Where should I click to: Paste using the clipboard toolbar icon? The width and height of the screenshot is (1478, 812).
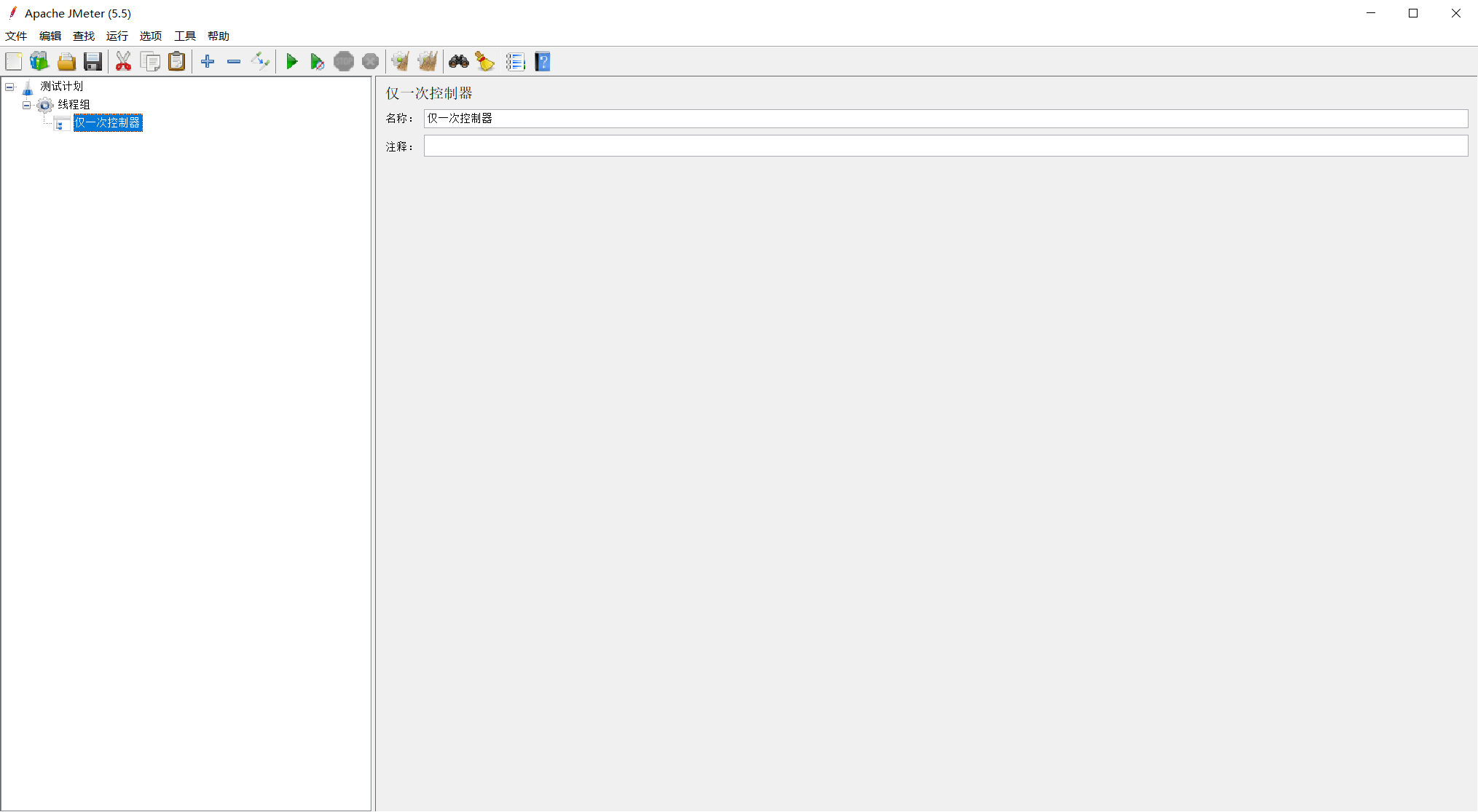coord(177,62)
